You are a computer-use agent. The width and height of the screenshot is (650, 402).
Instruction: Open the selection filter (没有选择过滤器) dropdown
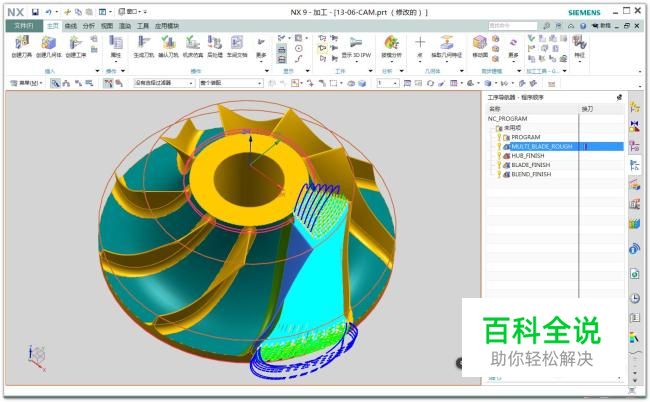[x=164, y=83]
